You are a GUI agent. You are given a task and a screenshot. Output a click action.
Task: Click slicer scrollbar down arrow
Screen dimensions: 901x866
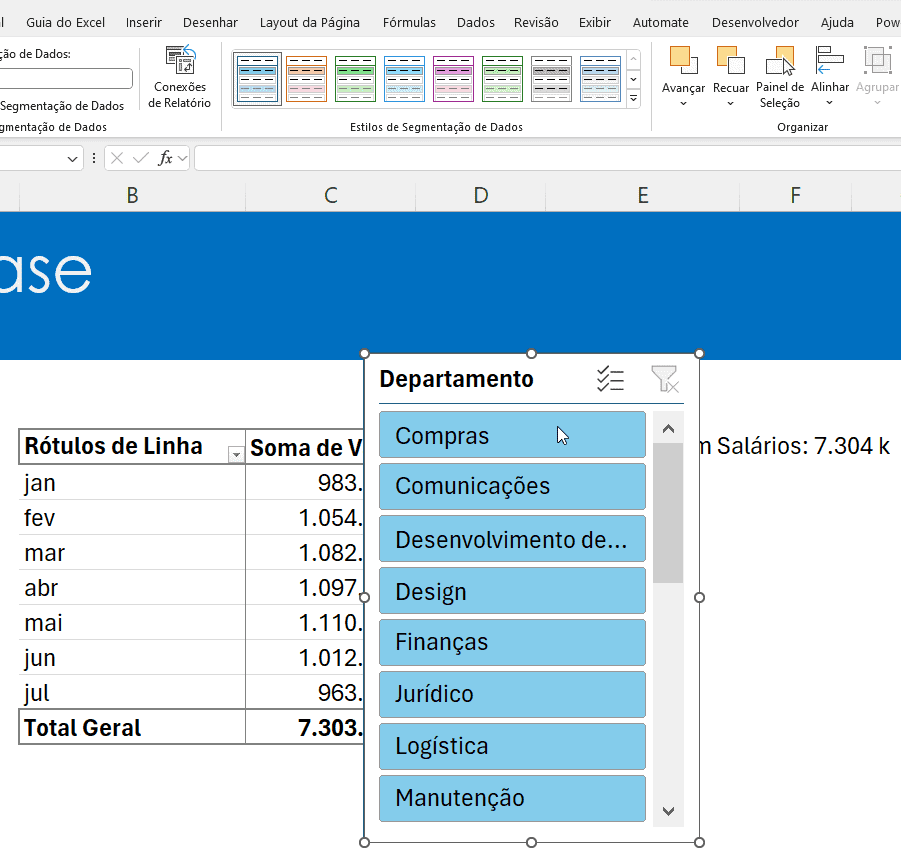pyautogui.click(x=668, y=811)
